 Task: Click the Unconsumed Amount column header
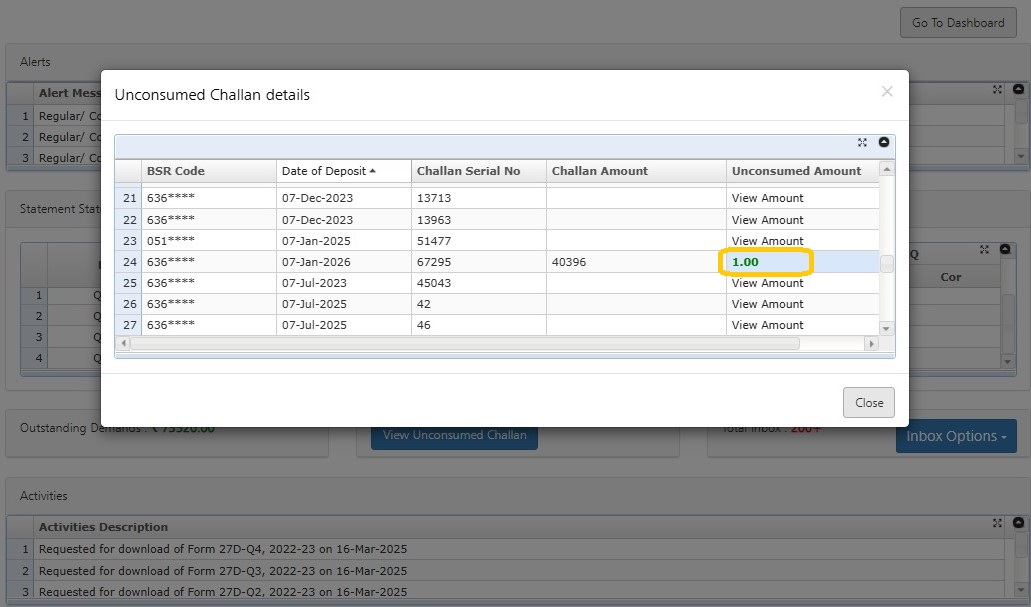(796, 171)
